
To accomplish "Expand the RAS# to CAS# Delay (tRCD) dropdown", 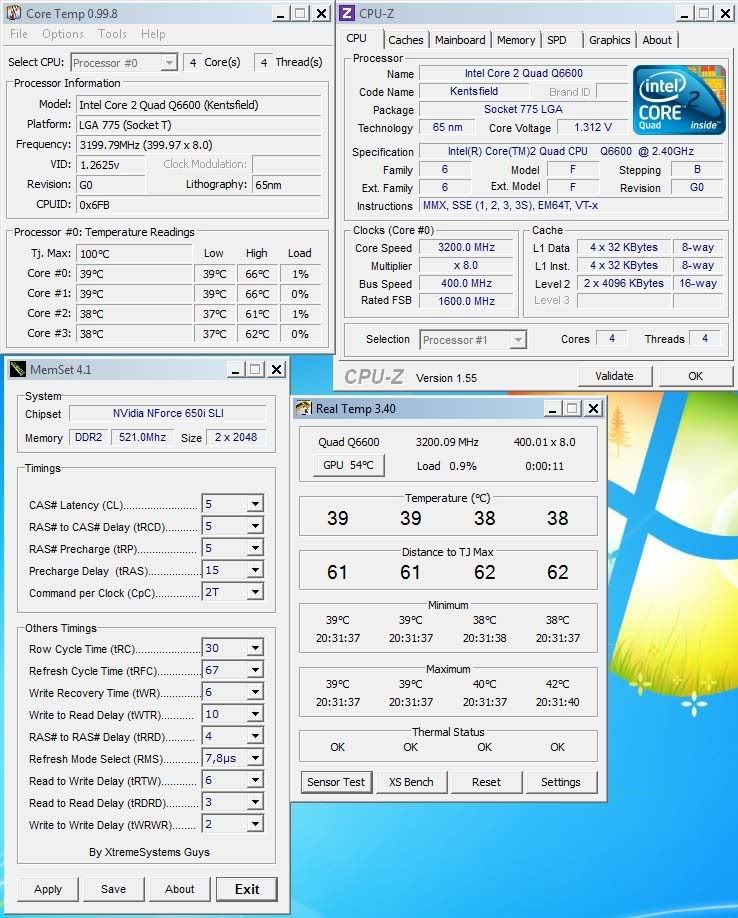I will point(255,526).
